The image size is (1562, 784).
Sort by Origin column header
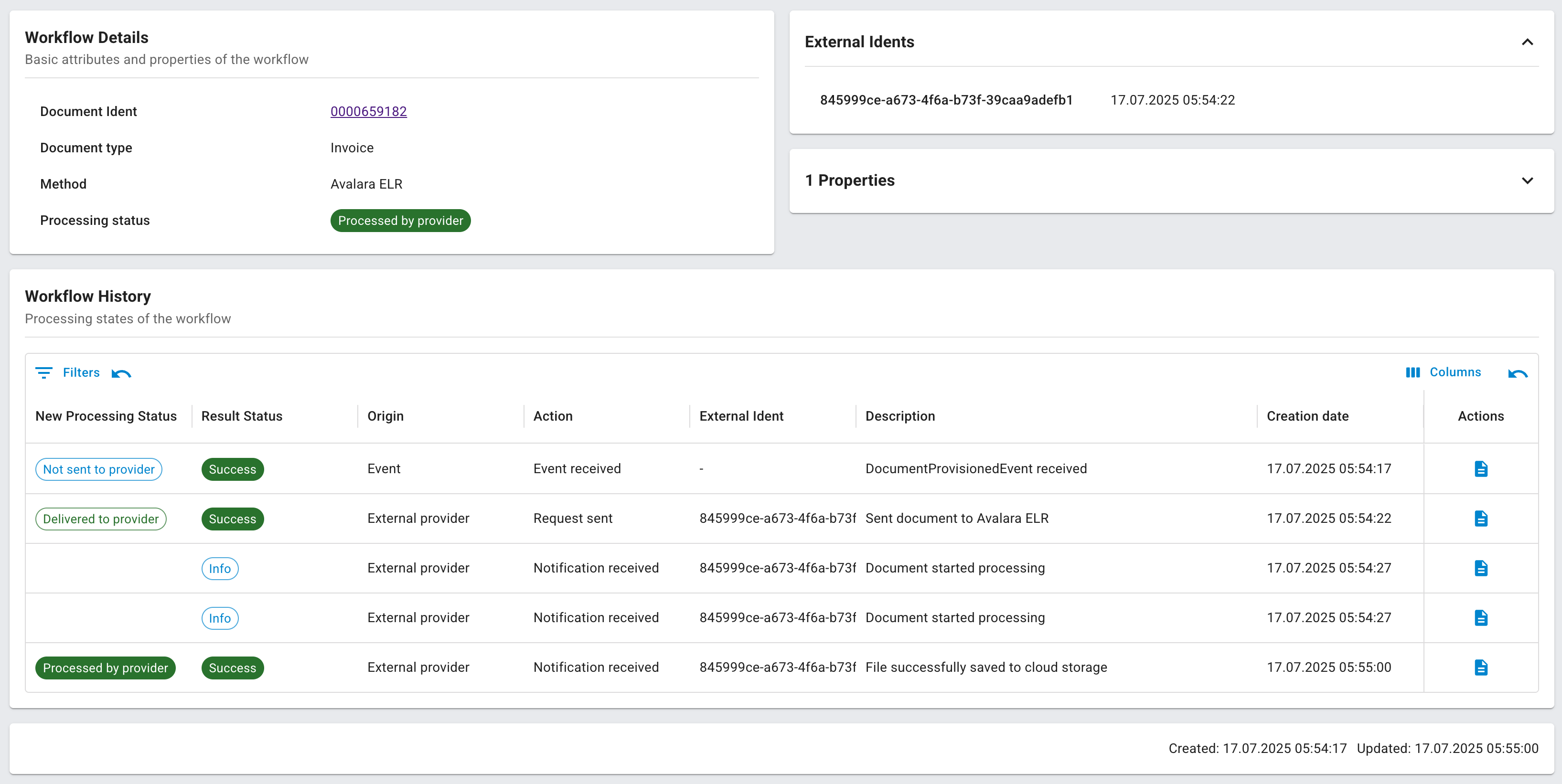pyautogui.click(x=385, y=416)
